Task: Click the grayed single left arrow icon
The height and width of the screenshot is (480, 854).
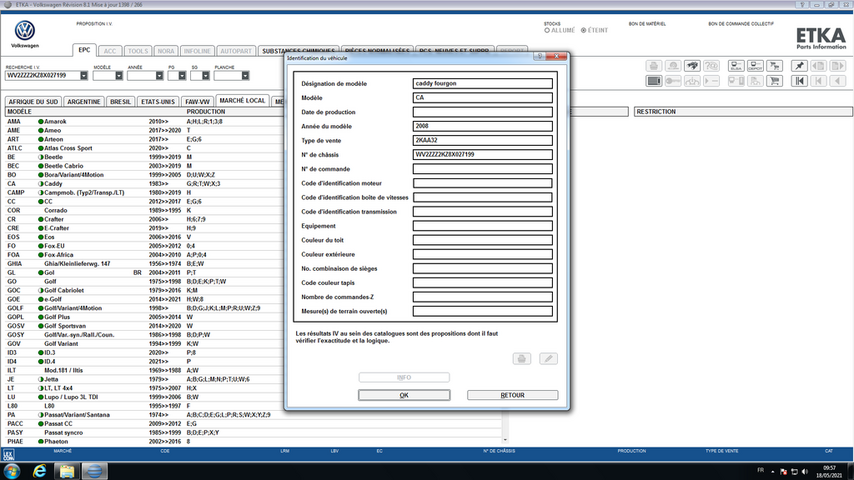Action: 837,81
